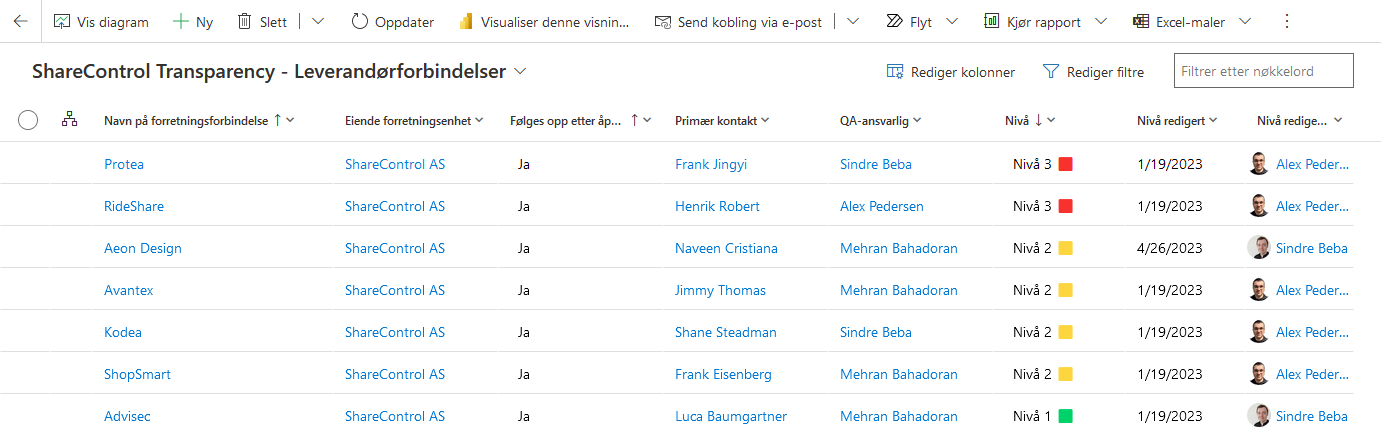Click the red Nivå 3 swatch for Protea

coord(1065,164)
